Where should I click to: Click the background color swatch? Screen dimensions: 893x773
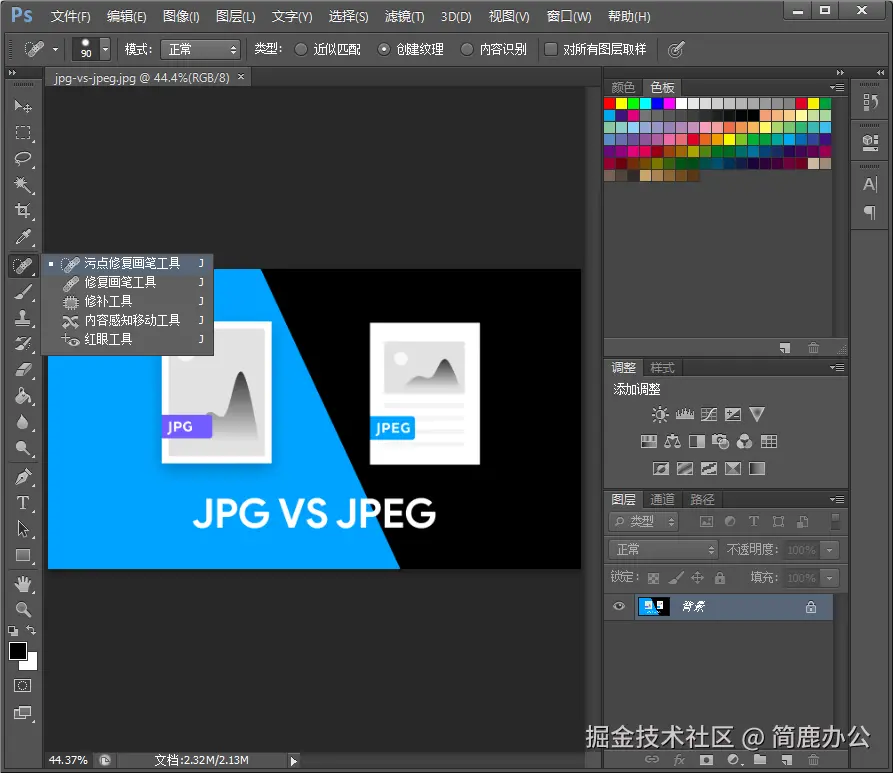click(x=31, y=663)
